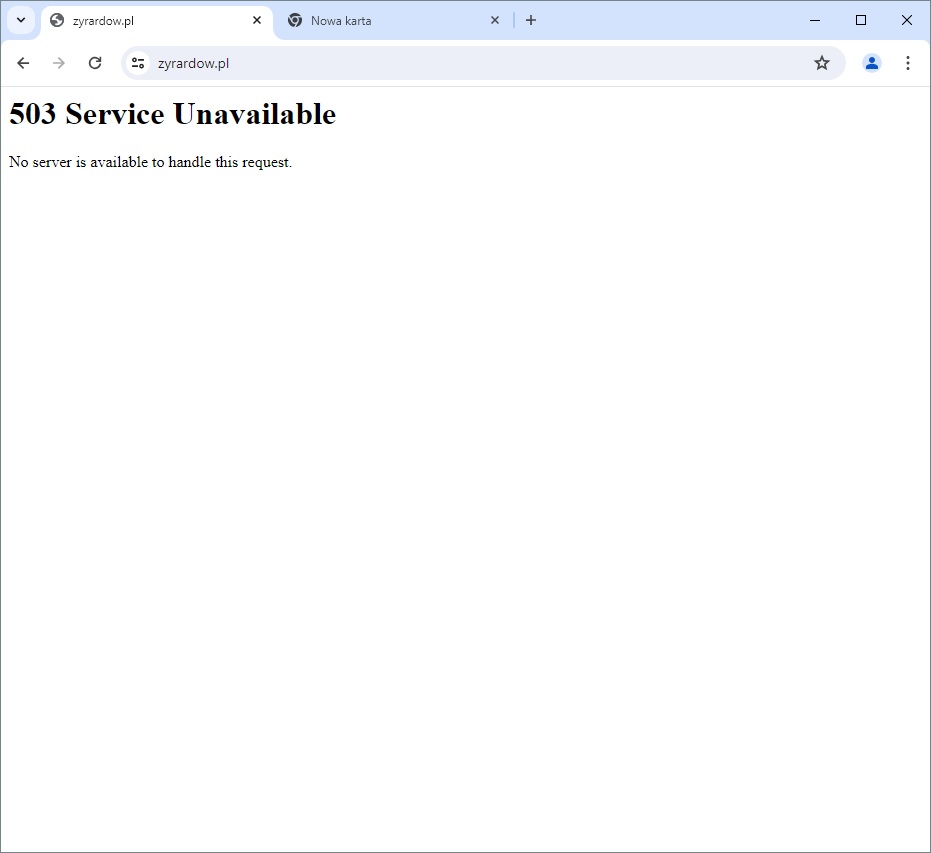This screenshot has width=931, height=853.
Task: Close the zyrardow.pl tab
Action: (257, 20)
